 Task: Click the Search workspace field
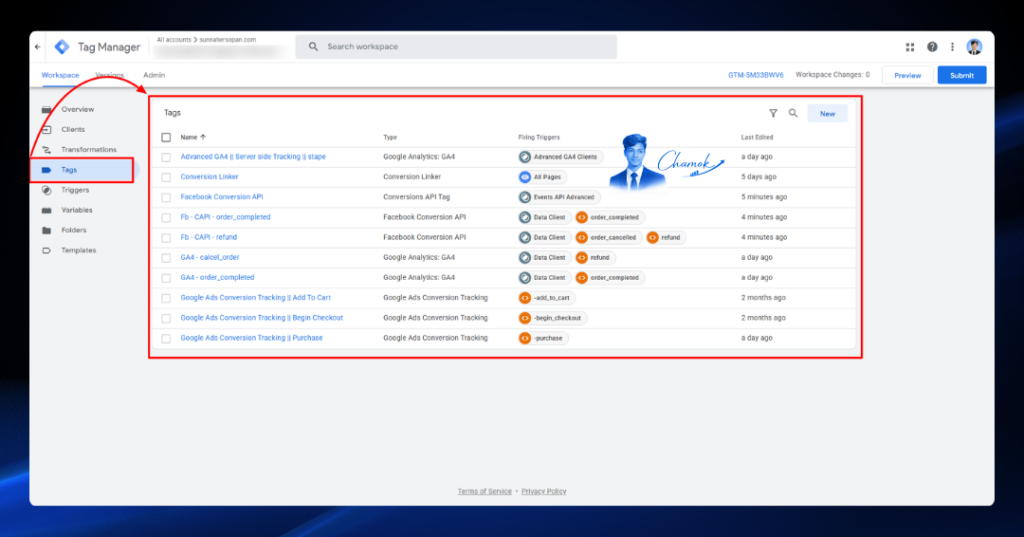click(x=456, y=47)
